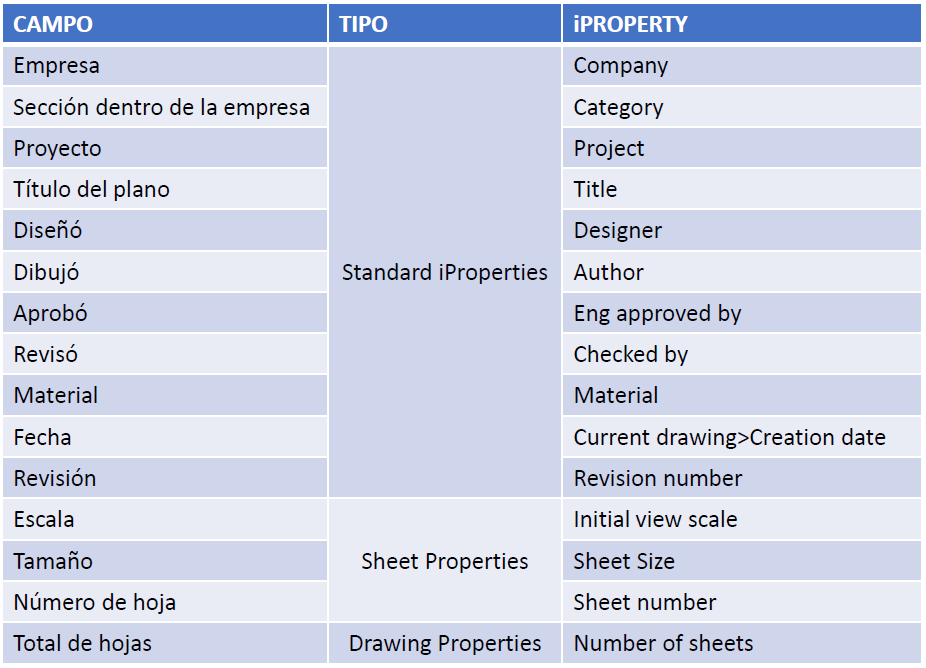Select the 'Number of sheets' cell
926x668 pixels.
click(x=663, y=643)
